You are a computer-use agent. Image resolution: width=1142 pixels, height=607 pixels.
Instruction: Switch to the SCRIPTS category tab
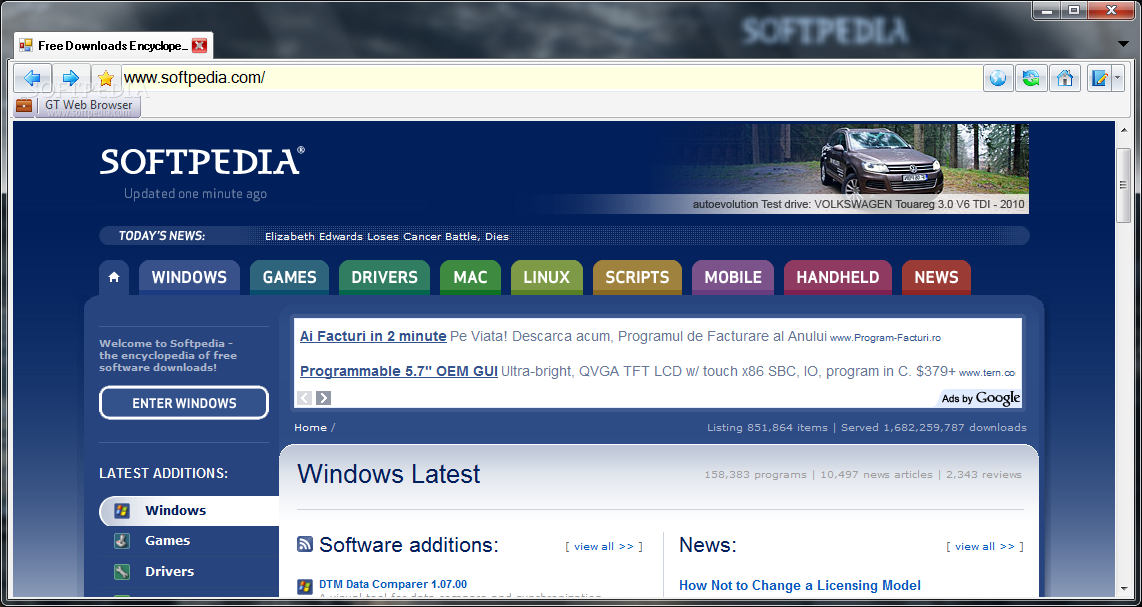[637, 278]
